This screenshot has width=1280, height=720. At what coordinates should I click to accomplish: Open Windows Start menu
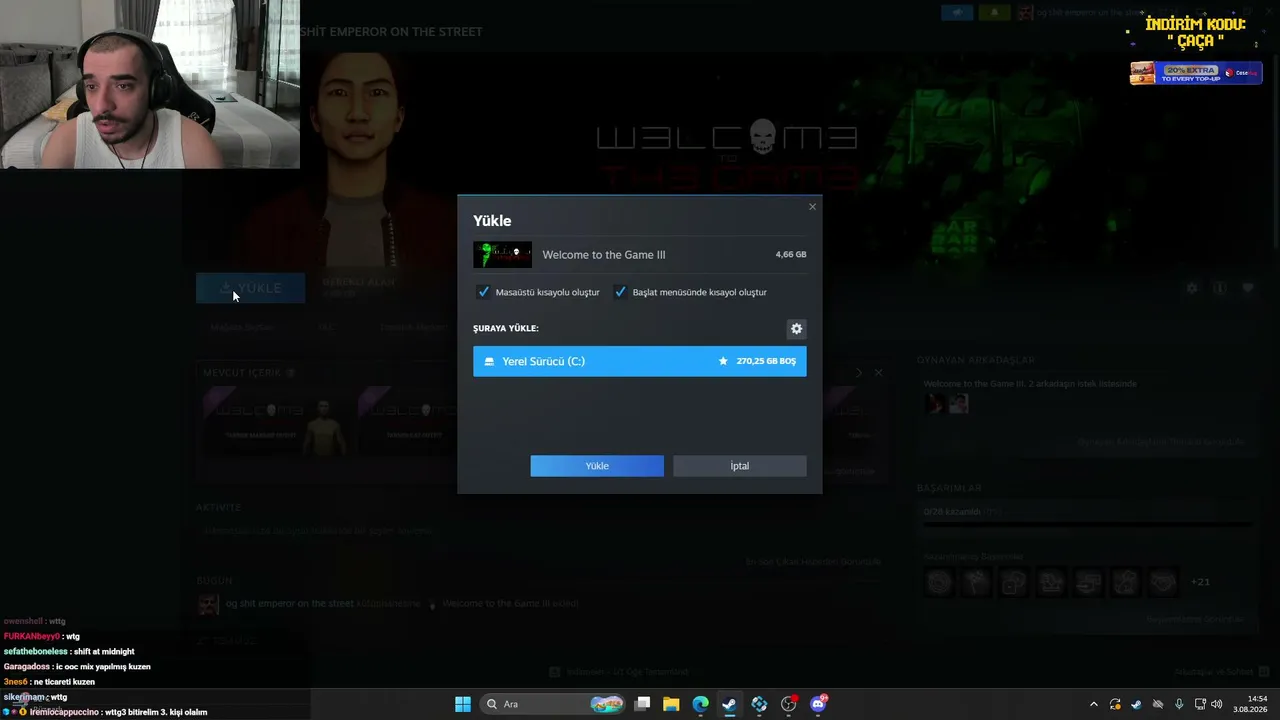(x=463, y=704)
